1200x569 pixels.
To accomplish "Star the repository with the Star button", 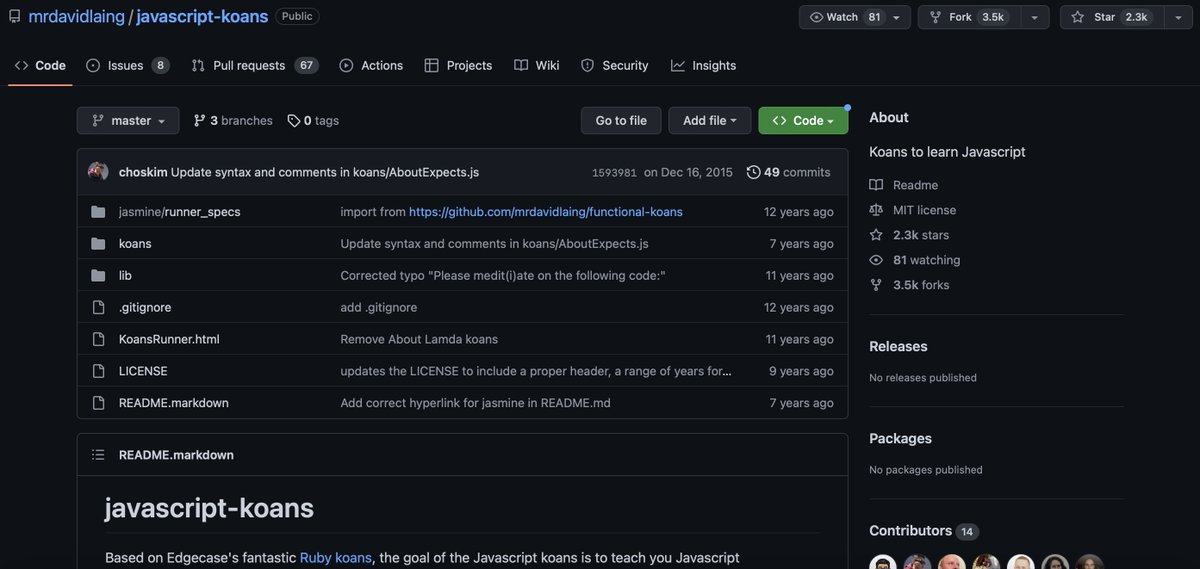I will click(x=1110, y=17).
